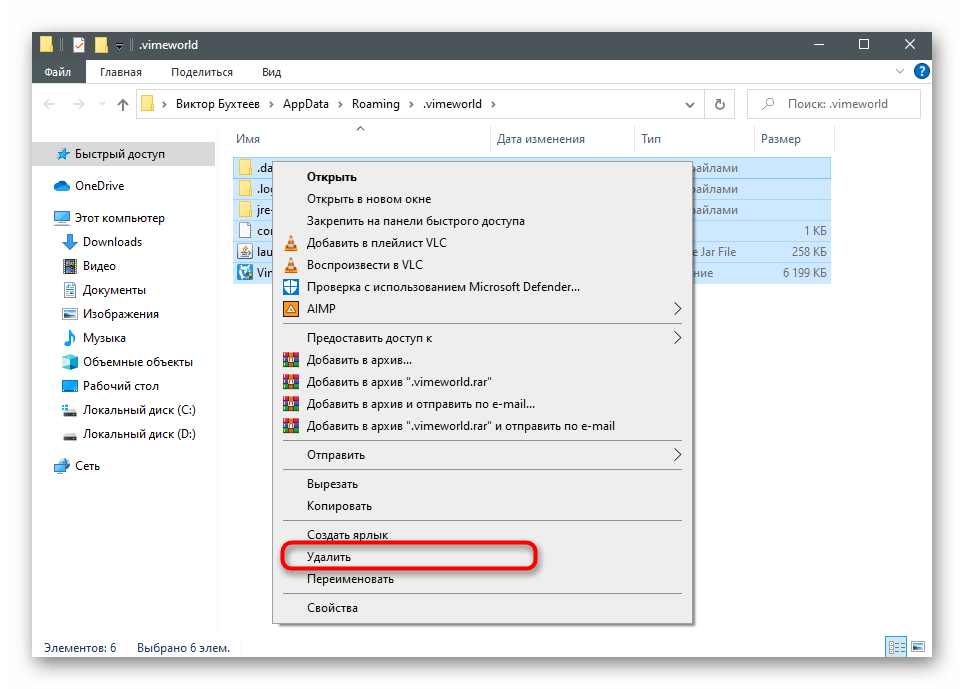Click the forward navigation arrow
The height and width of the screenshot is (689, 964).
[79, 104]
